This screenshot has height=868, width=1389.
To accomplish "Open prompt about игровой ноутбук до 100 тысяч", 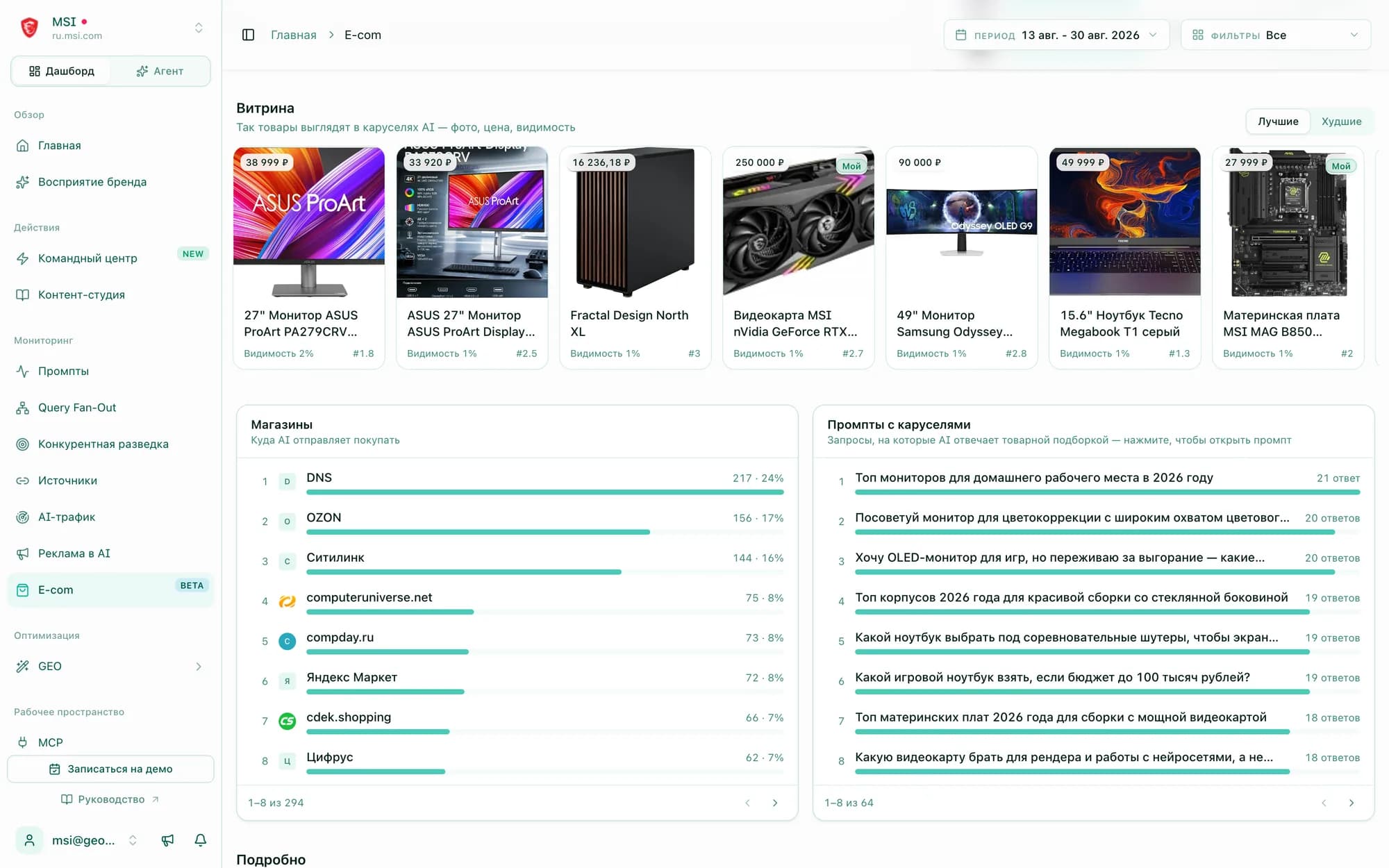I will tap(1093, 681).
